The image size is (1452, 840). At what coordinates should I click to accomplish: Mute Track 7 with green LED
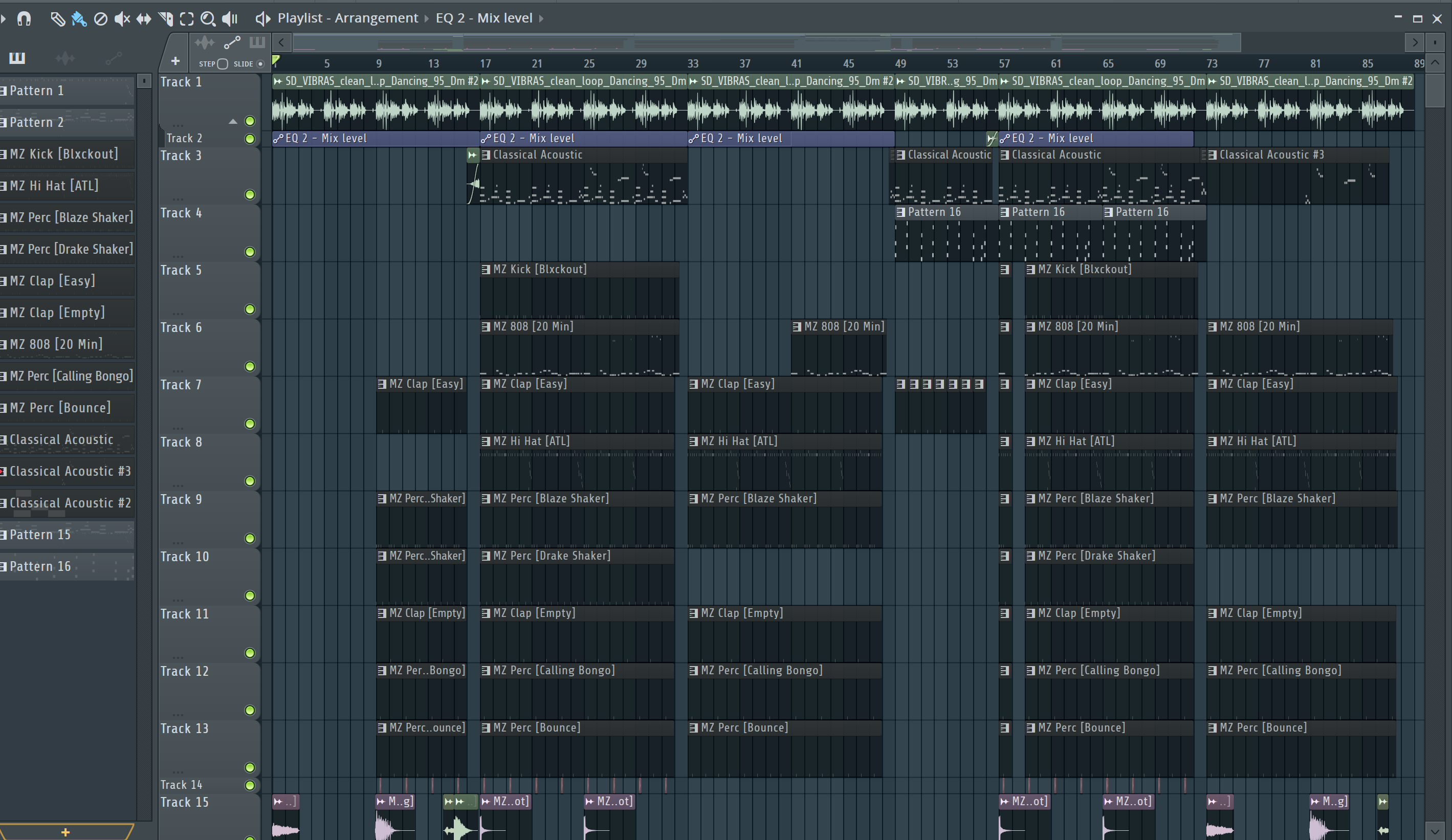[250, 424]
